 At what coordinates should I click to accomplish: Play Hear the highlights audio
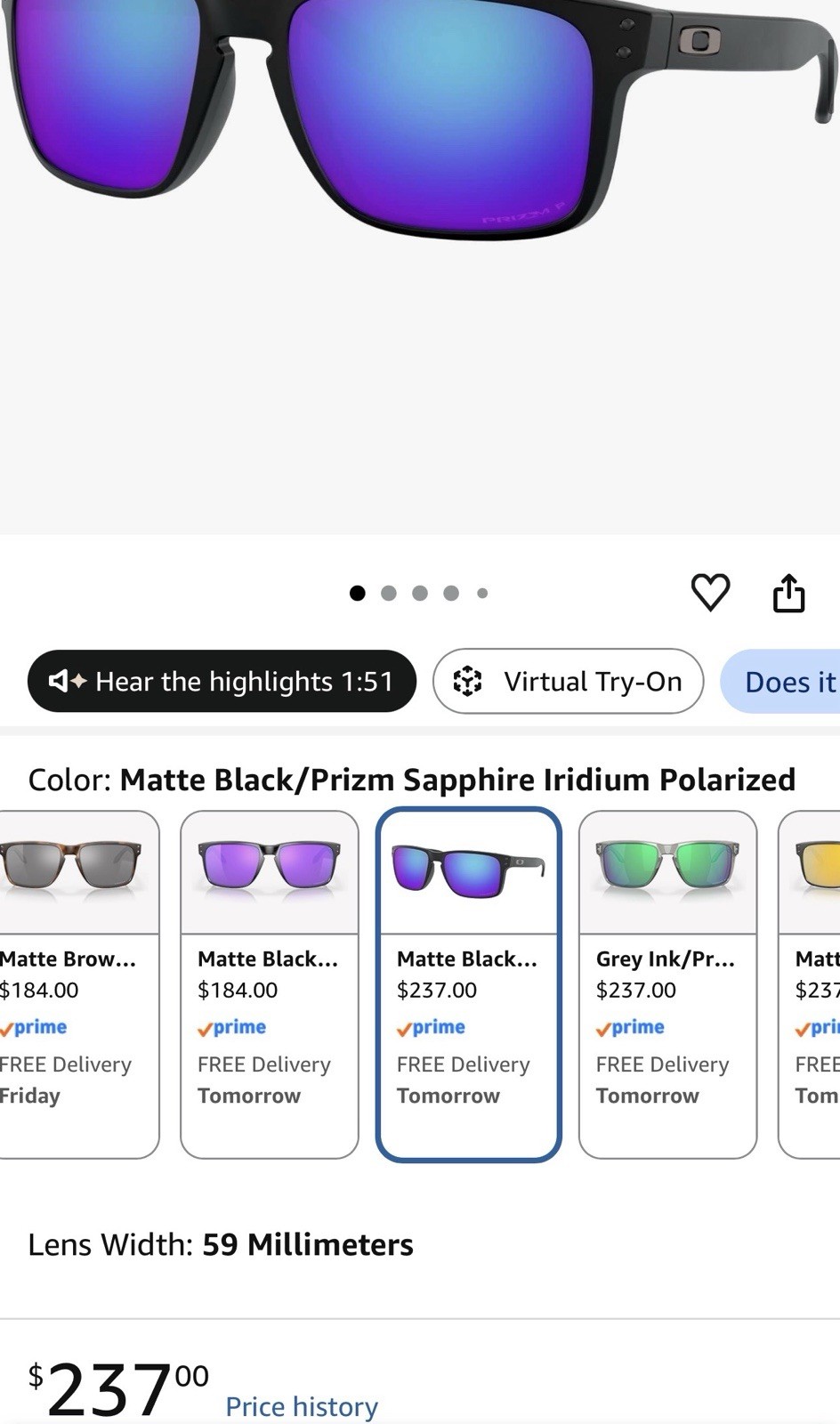(x=222, y=681)
